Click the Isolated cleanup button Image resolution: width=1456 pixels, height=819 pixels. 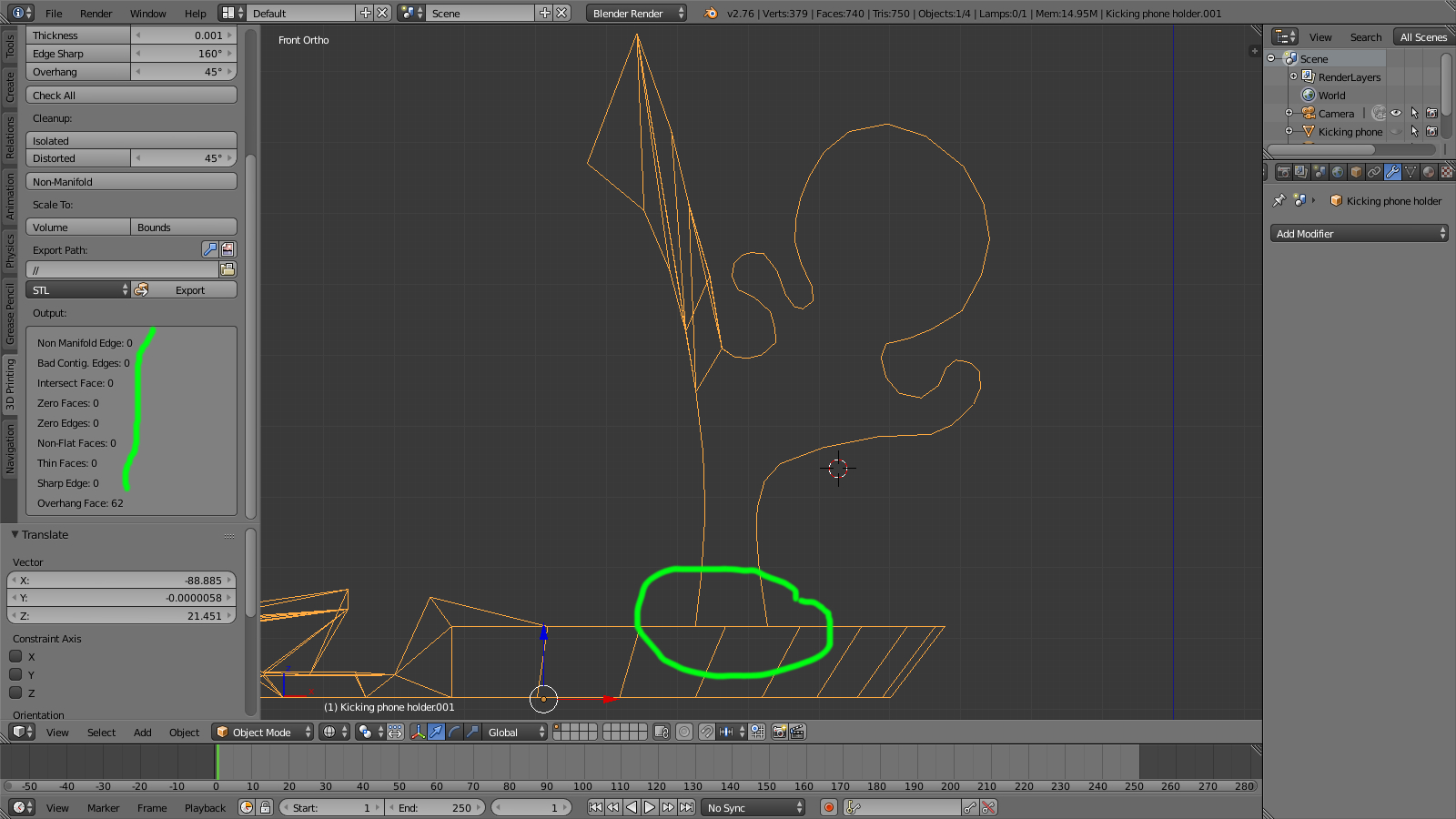(x=131, y=140)
